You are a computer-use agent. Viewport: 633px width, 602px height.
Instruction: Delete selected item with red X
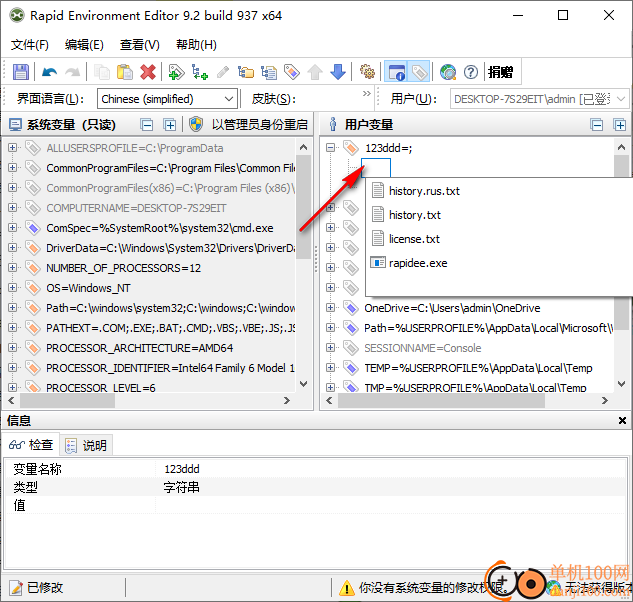click(148, 72)
